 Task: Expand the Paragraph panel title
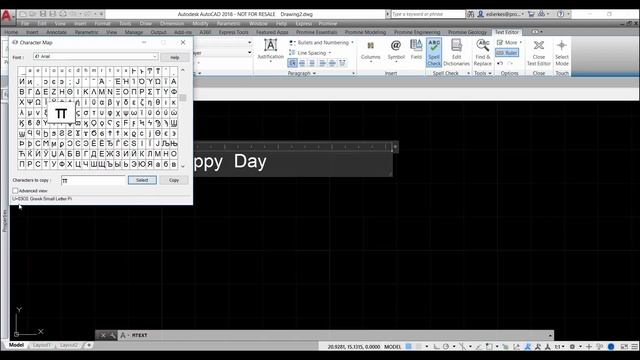tap(302, 73)
